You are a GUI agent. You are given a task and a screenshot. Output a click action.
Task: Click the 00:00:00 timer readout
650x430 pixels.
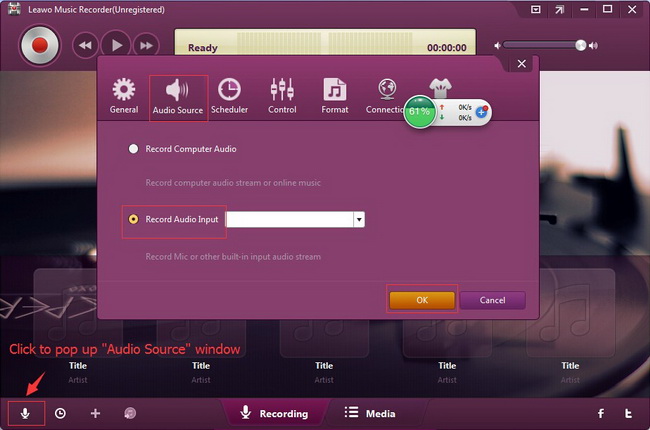(x=447, y=48)
